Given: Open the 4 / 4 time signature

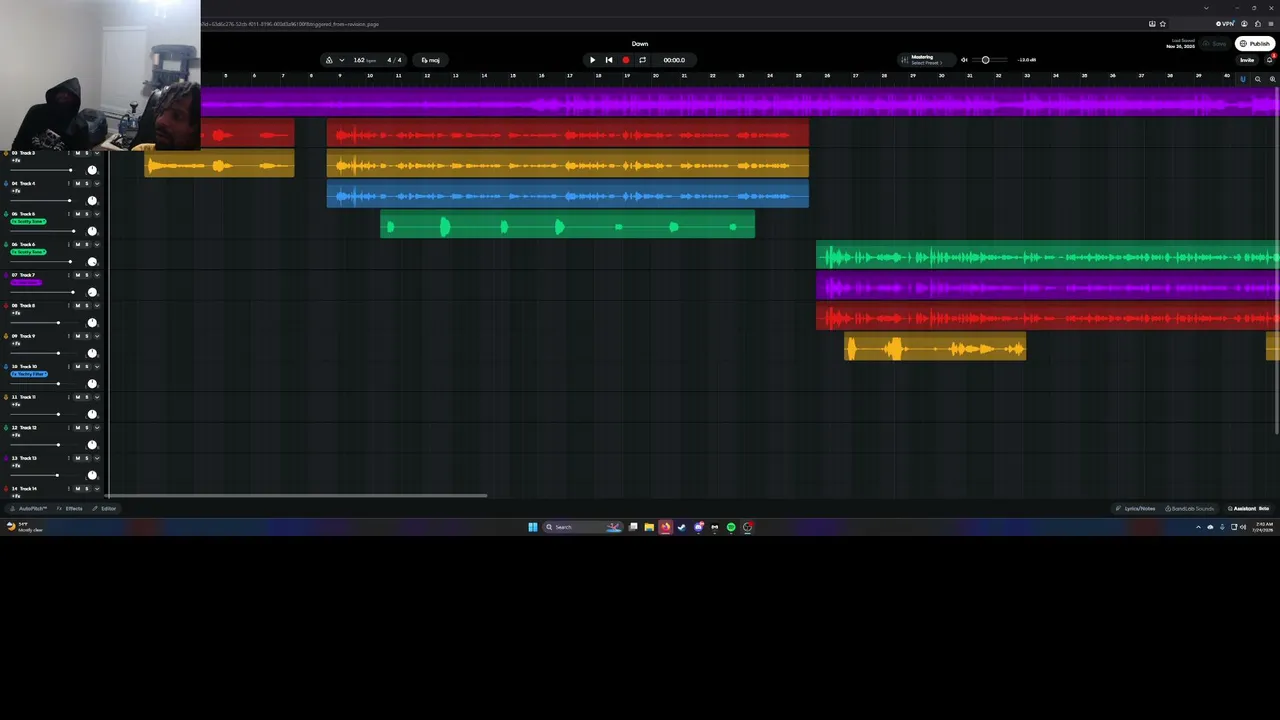Looking at the screenshot, I should 394,60.
